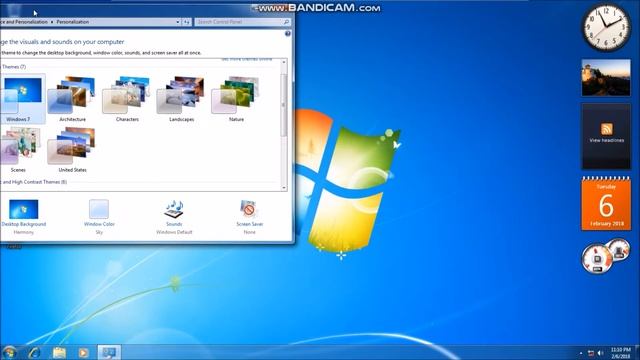The width and height of the screenshot is (640, 360).
Task: Click the Action Center flag icon
Action: pos(591,353)
